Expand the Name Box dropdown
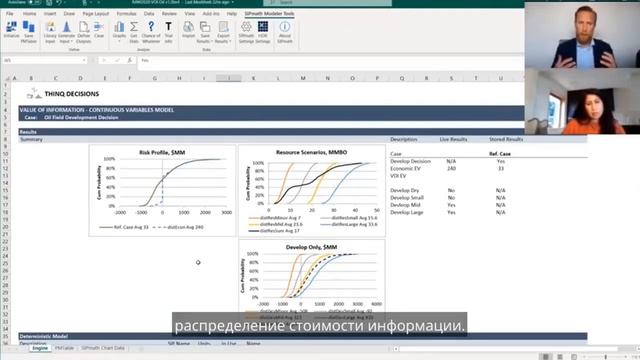The height and width of the screenshot is (360, 640). [x=84, y=60]
